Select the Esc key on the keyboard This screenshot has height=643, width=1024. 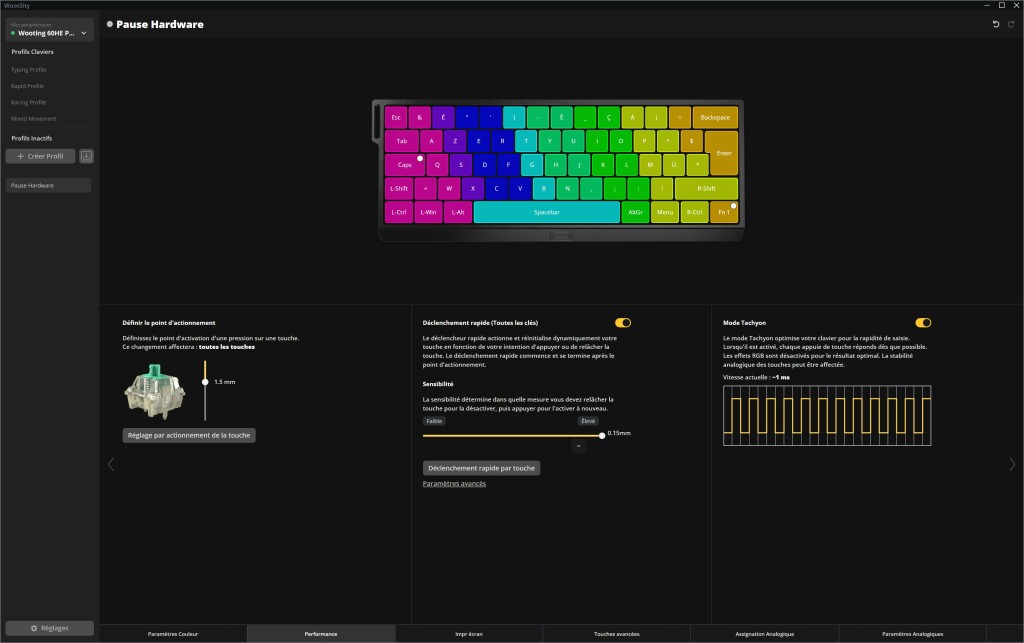[x=396, y=118]
